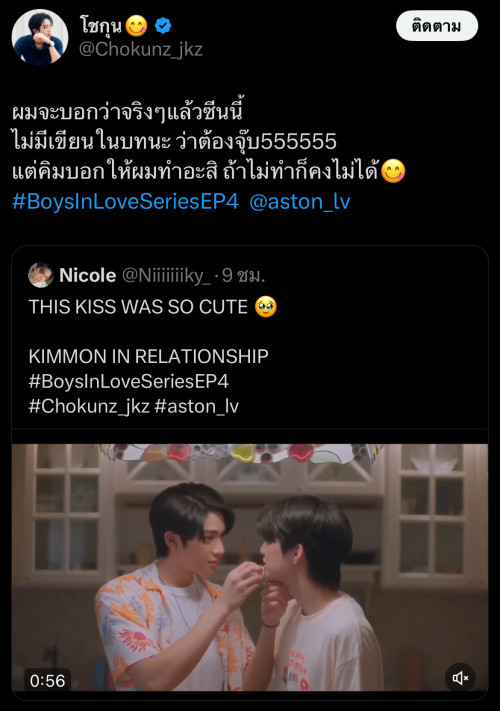This screenshot has width=500, height=711.
Task: Click #BoysInLoveSeriesEP4 hashtag in quoted tweet
Action: pyautogui.click(x=129, y=381)
